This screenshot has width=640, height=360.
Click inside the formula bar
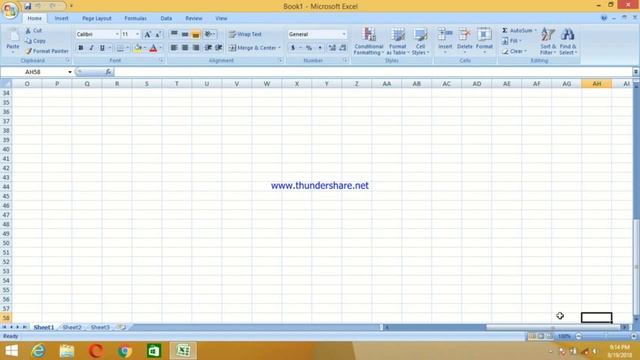(x=373, y=72)
